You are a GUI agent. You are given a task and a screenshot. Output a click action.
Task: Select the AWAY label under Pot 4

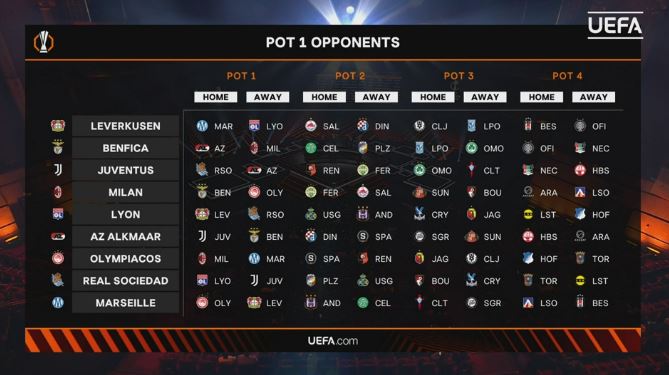coord(593,97)
